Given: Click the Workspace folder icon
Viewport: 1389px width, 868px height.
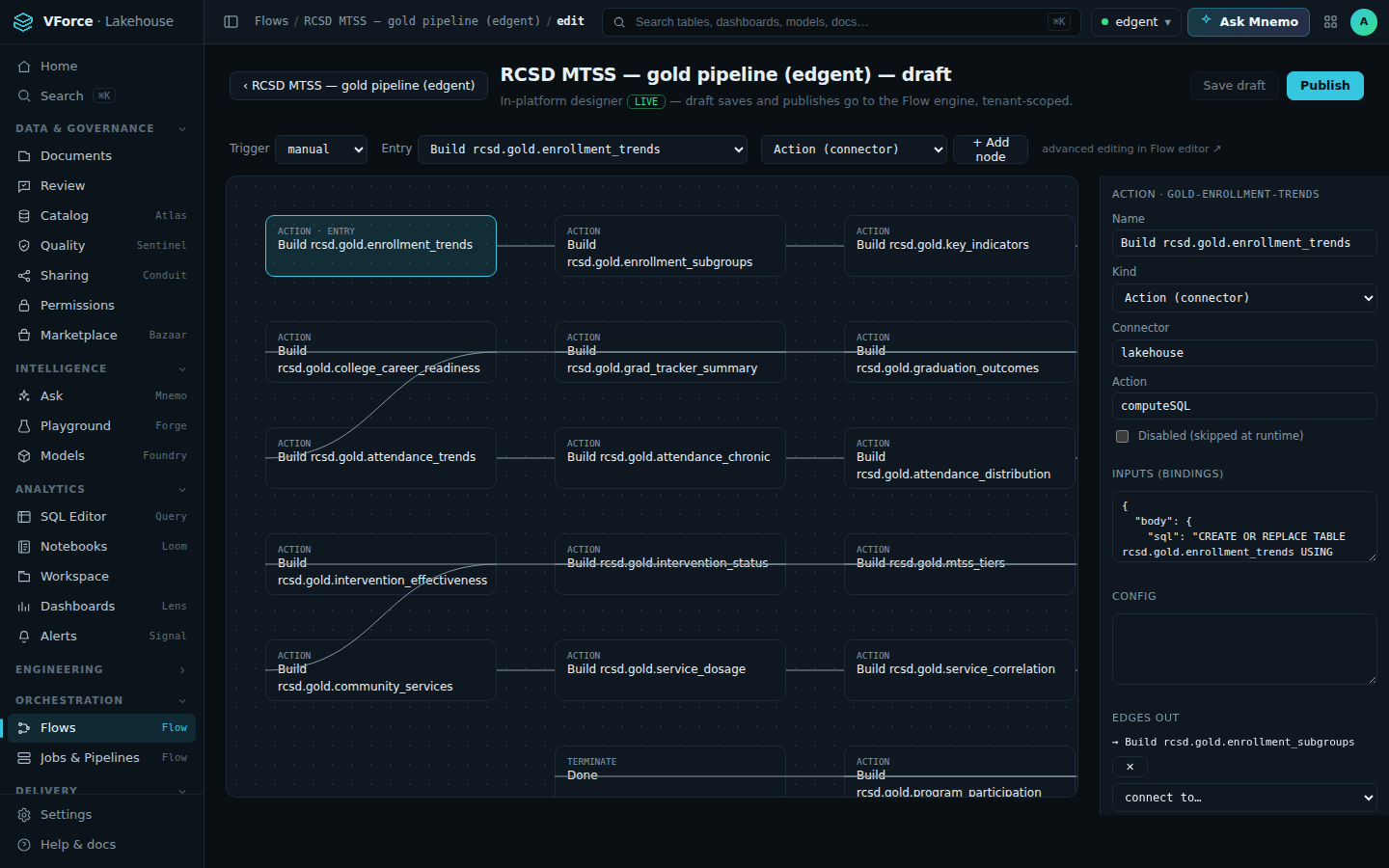Looking at the screenshot, I should pos(24,577).
